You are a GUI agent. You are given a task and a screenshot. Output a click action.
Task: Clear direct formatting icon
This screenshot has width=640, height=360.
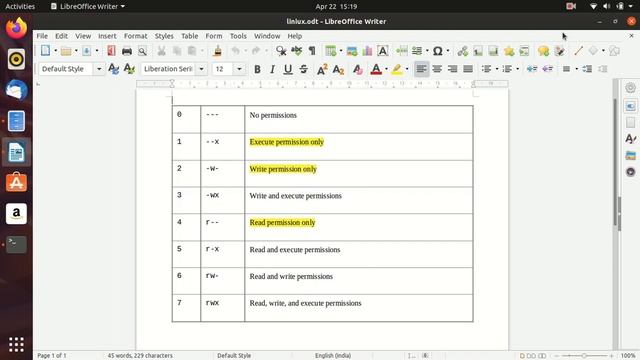[x=358, y=69]
